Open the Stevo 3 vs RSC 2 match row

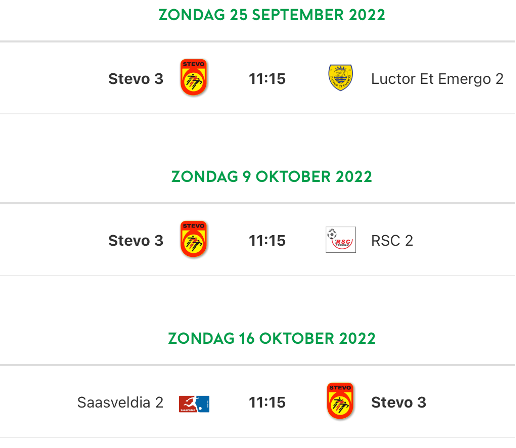pos(257,239)
